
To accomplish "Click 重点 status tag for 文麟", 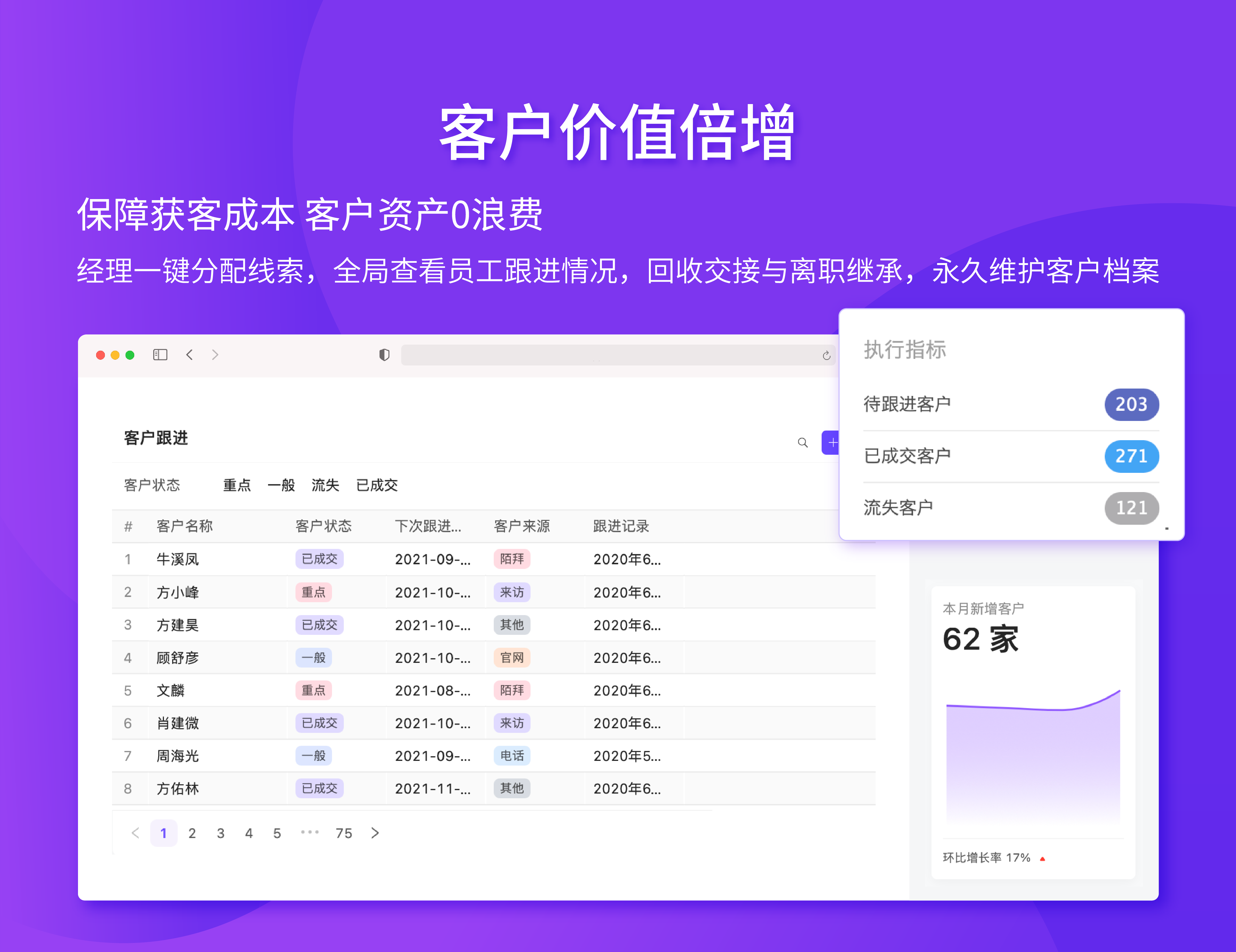I will [314, 690].
